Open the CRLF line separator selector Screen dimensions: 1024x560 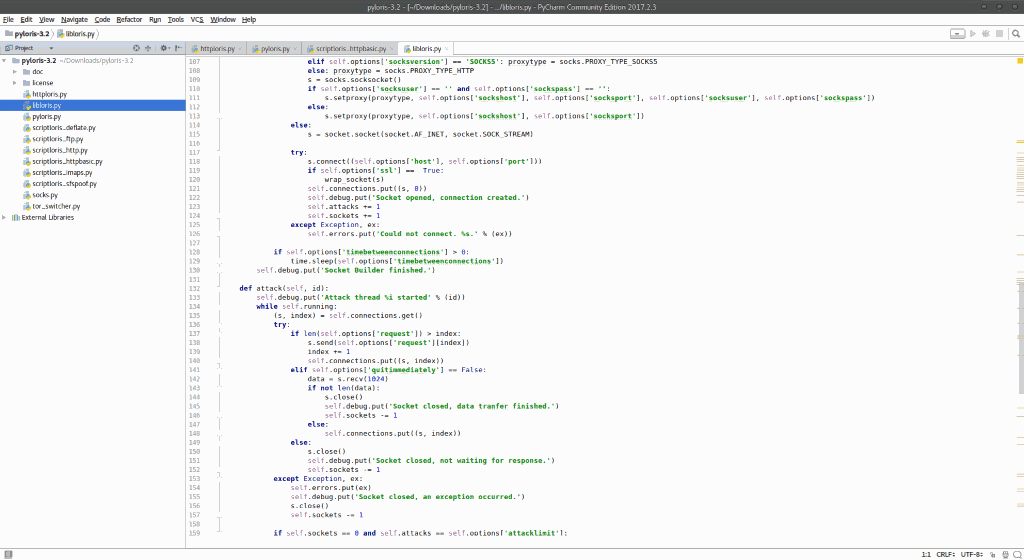coord(946,554)
